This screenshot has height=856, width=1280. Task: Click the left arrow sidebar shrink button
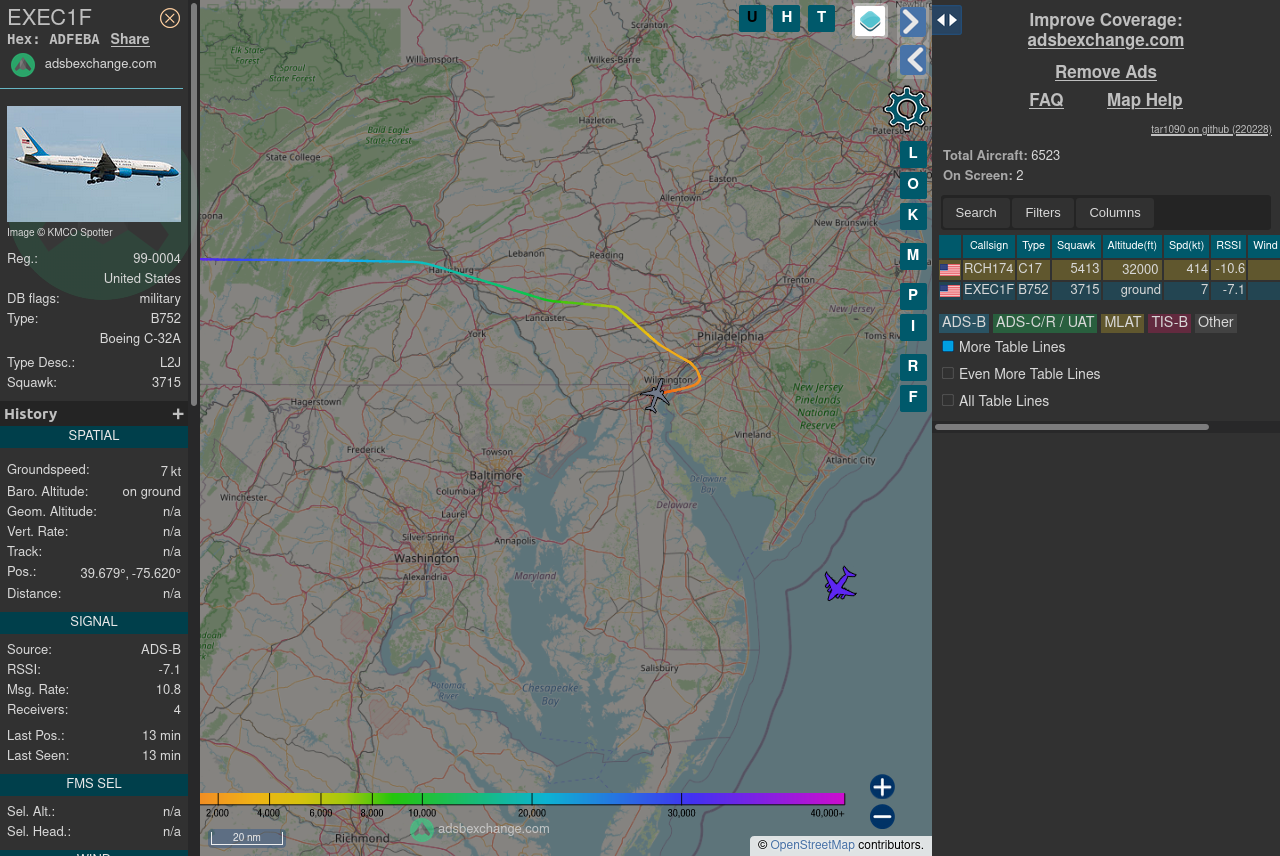[x=912, y=60]
